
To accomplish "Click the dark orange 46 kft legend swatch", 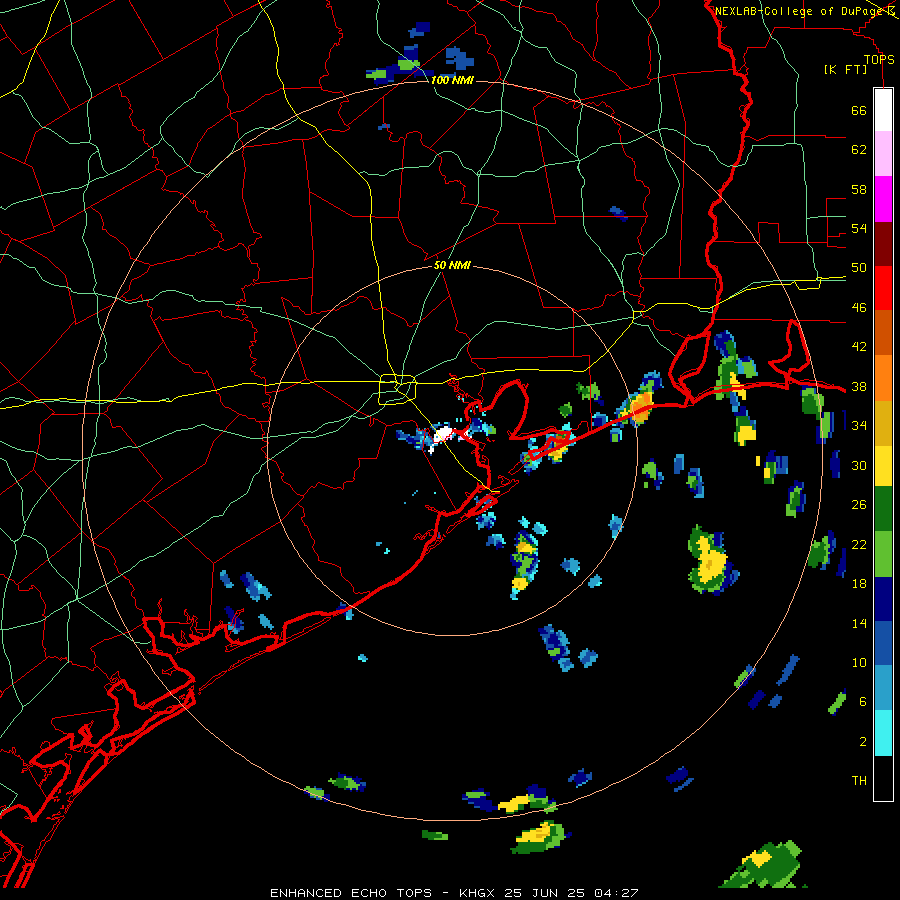I will (x=883, y=333).
